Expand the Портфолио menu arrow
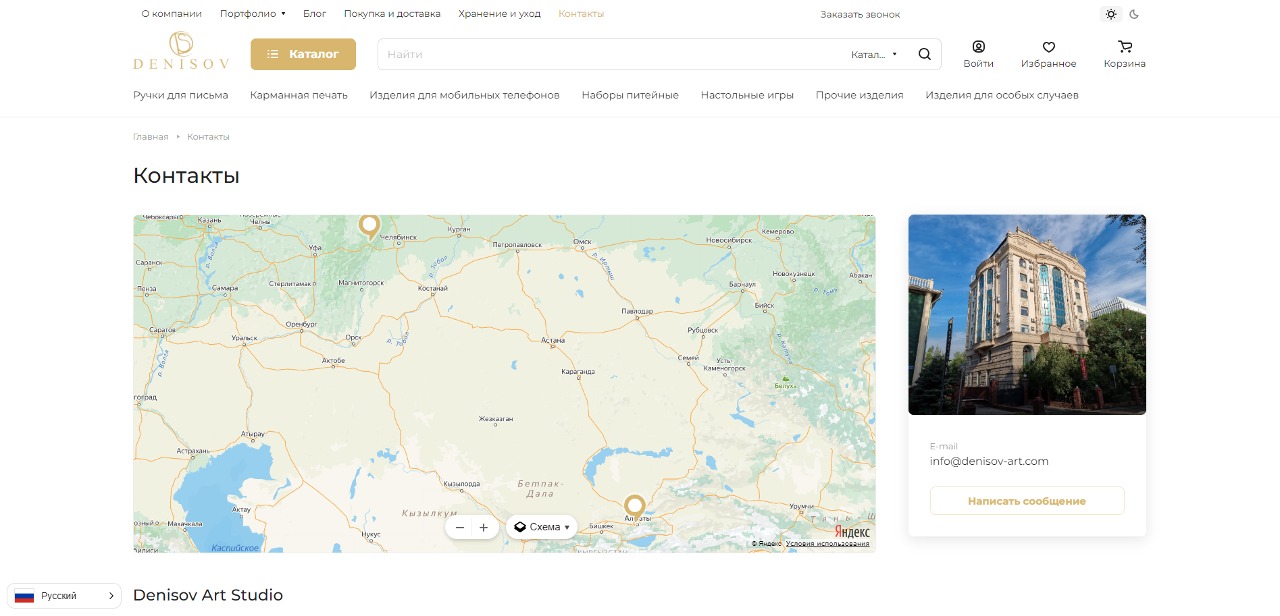Screen dimensions: 1280x616 [283, 14]
